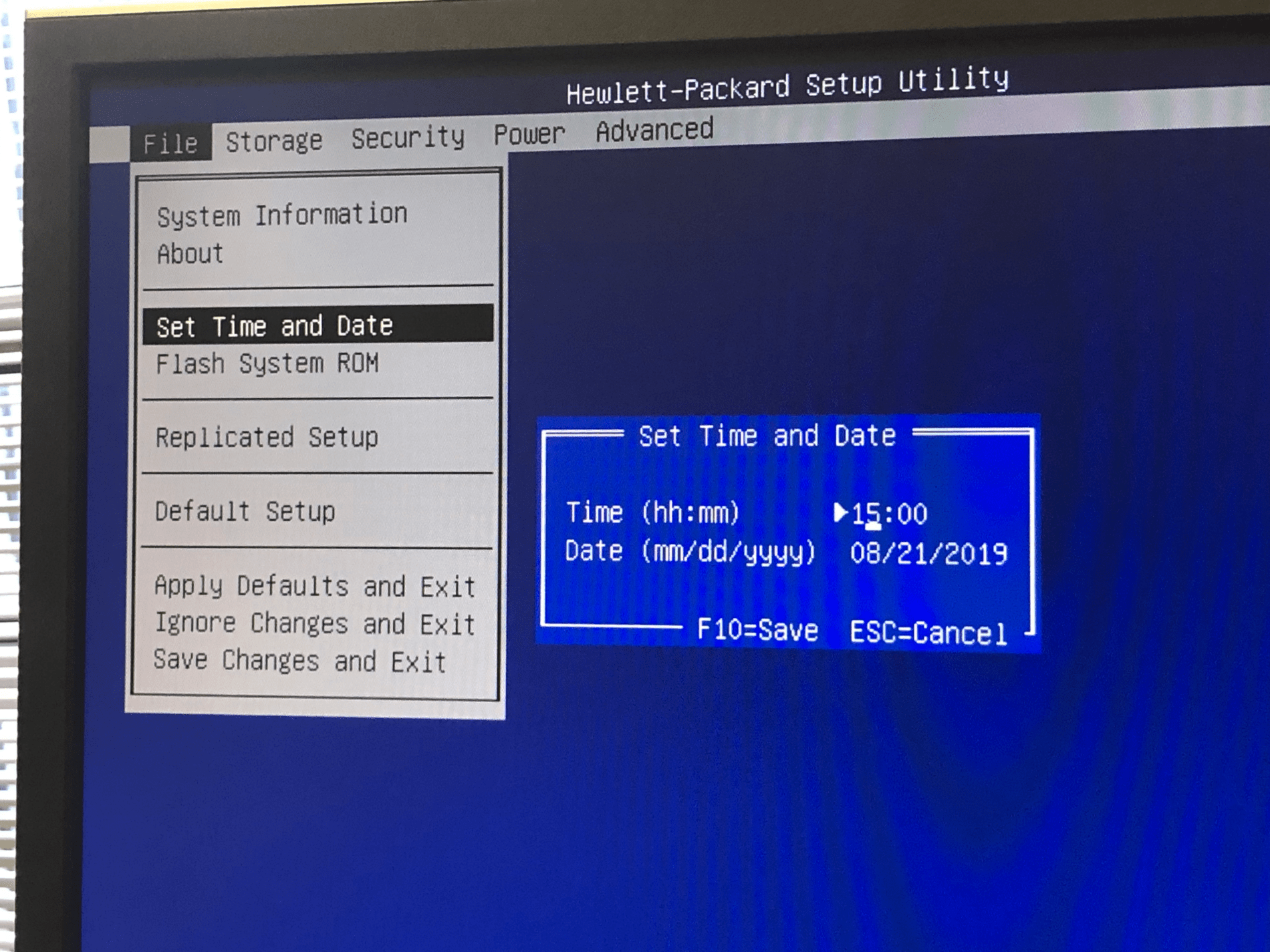This screenshot has height=952, width=1270.
Task: Open the File menu tab
Action: click(x=170, y=143)
